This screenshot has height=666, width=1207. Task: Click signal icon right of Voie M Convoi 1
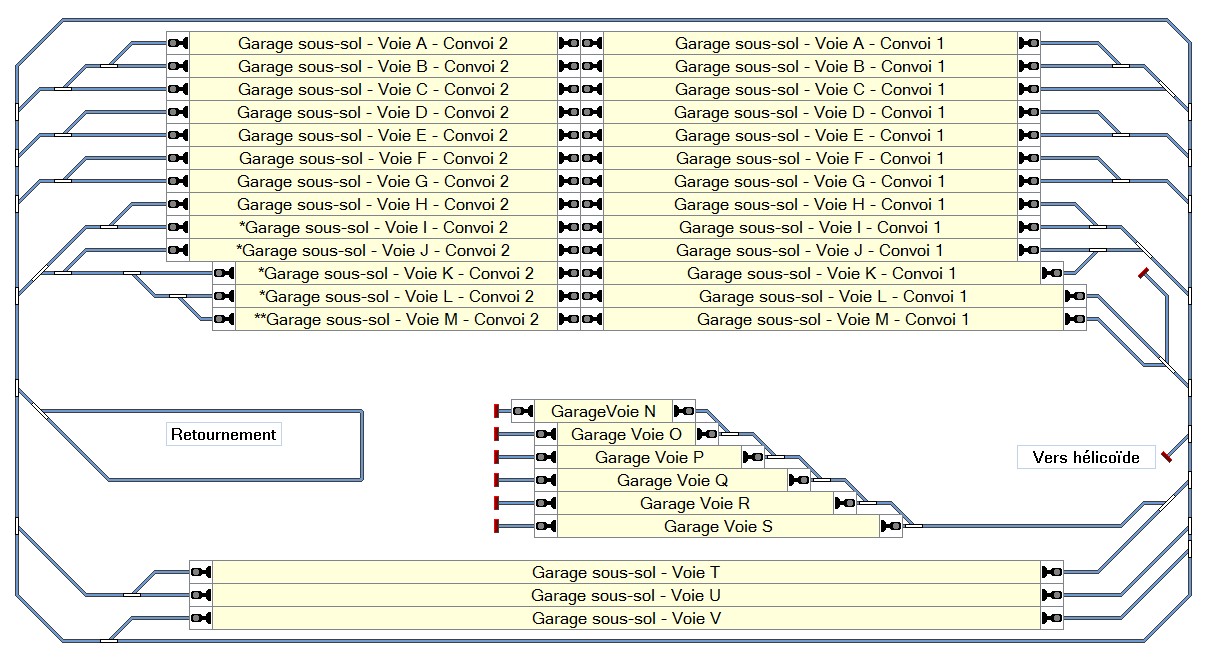[x=1076, y=319]
